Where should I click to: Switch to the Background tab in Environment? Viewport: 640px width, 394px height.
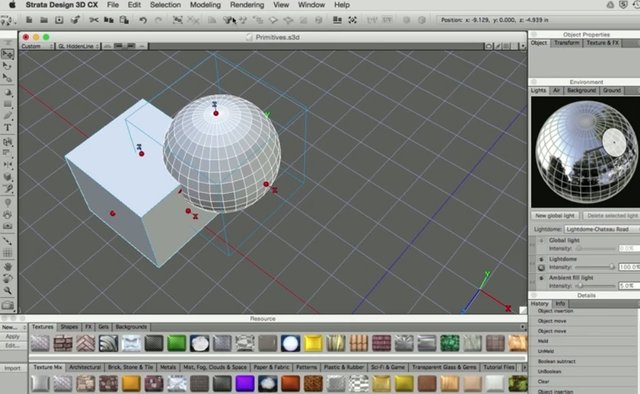click(581, 90)
